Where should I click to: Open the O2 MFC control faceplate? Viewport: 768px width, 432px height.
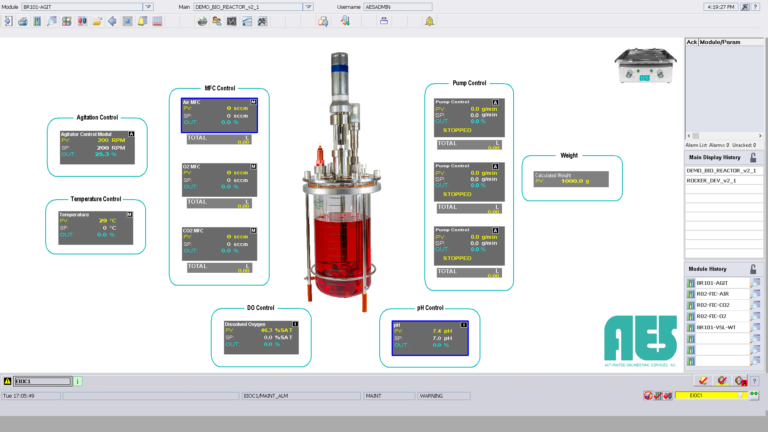219,179
